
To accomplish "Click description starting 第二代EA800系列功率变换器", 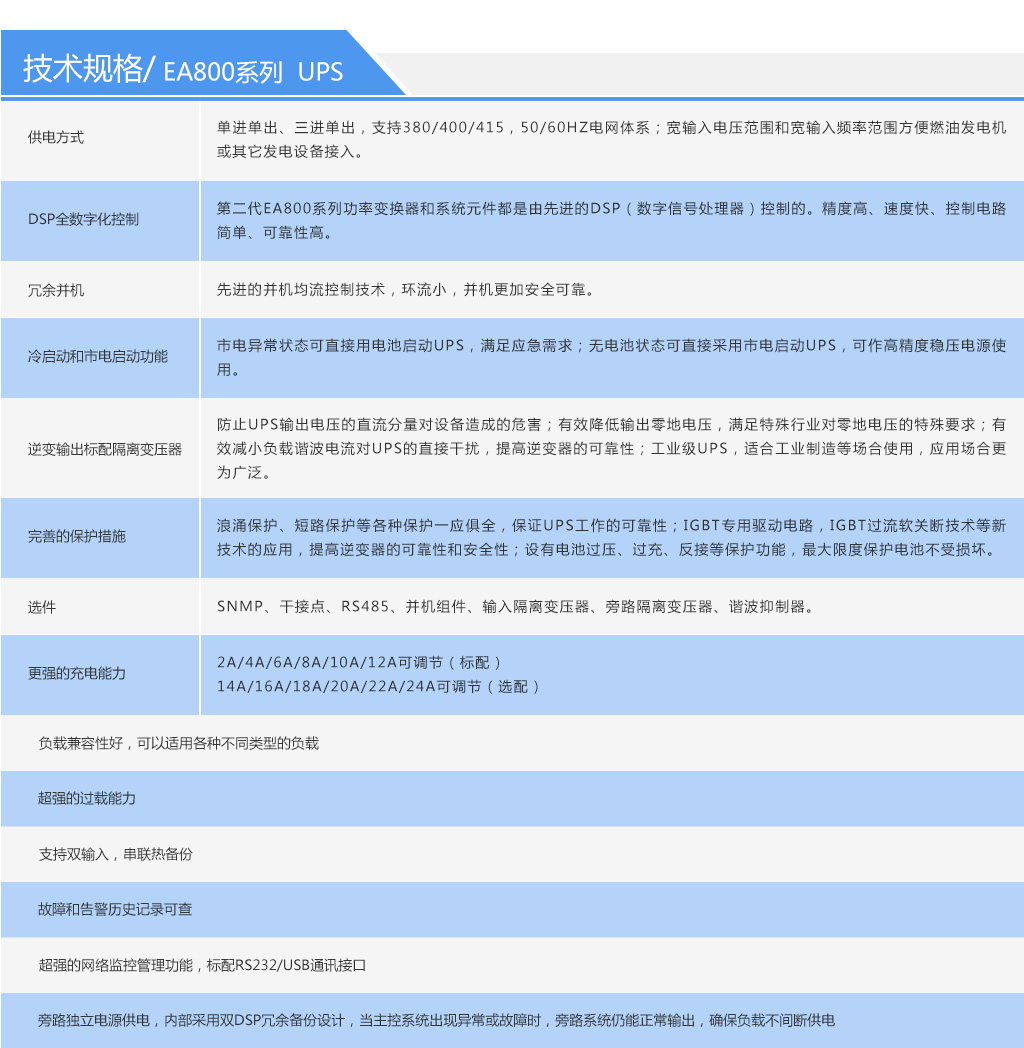I will pyautogui.click(x=611, y=221).
